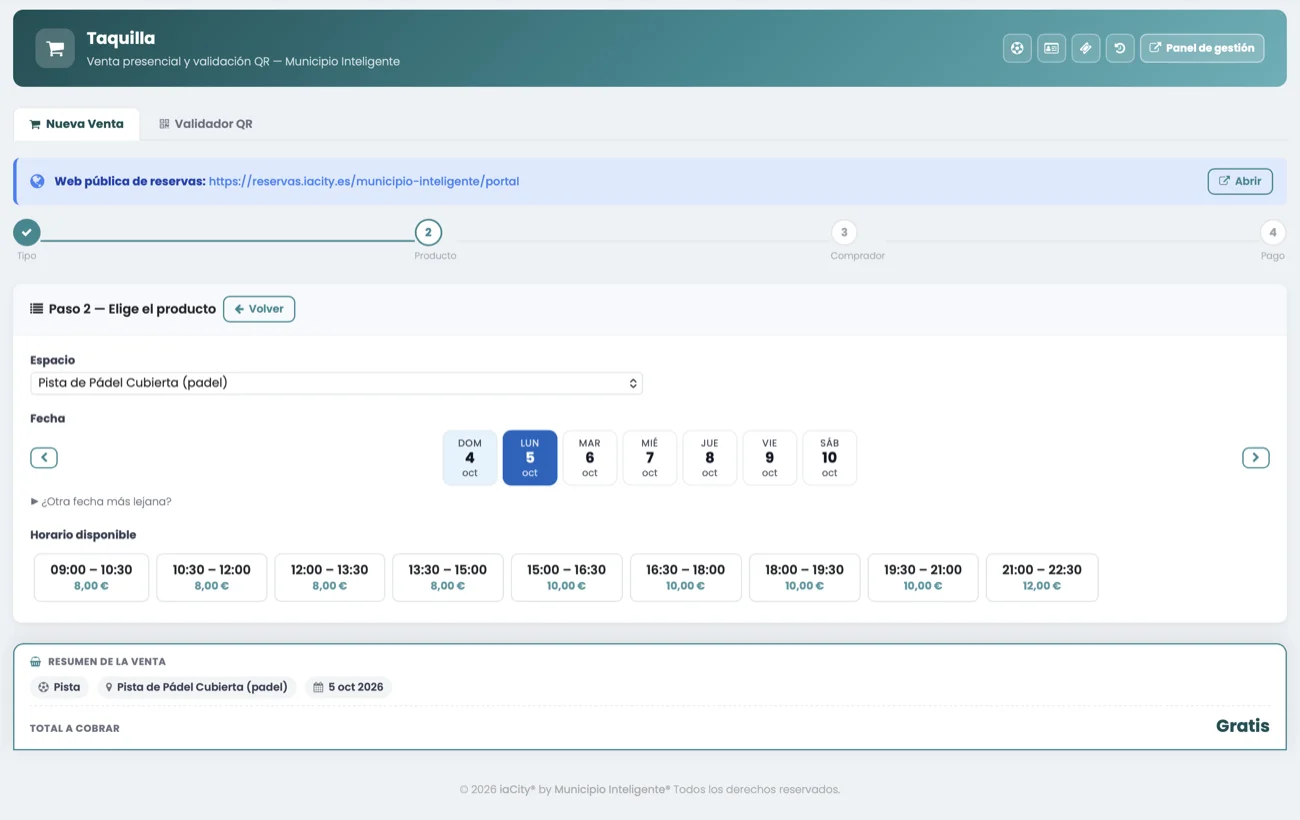
Task: Open the history clock icon
Action: (1120, 48)
